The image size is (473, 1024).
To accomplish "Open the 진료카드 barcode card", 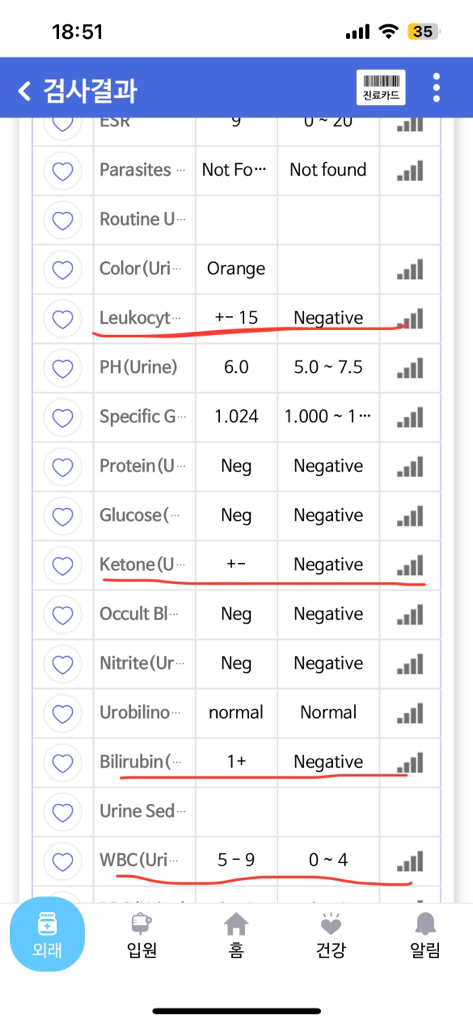I will tap(381, 87).
